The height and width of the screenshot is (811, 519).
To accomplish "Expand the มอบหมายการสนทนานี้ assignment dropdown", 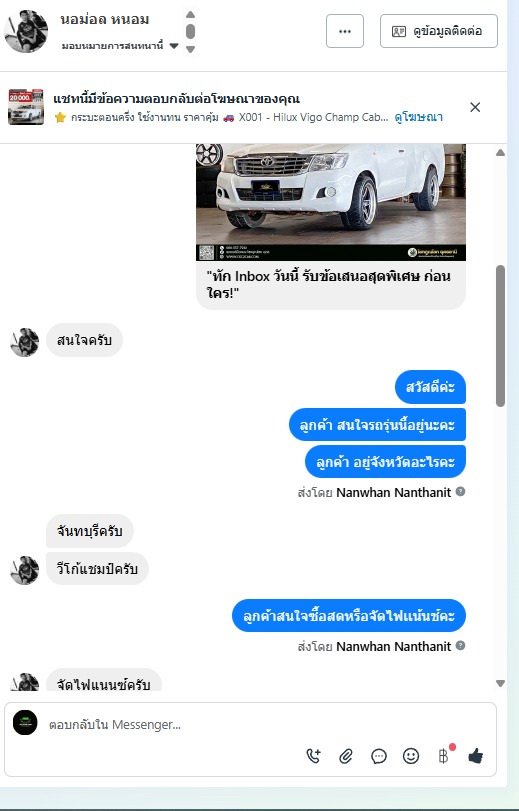I will pos(174,46).
